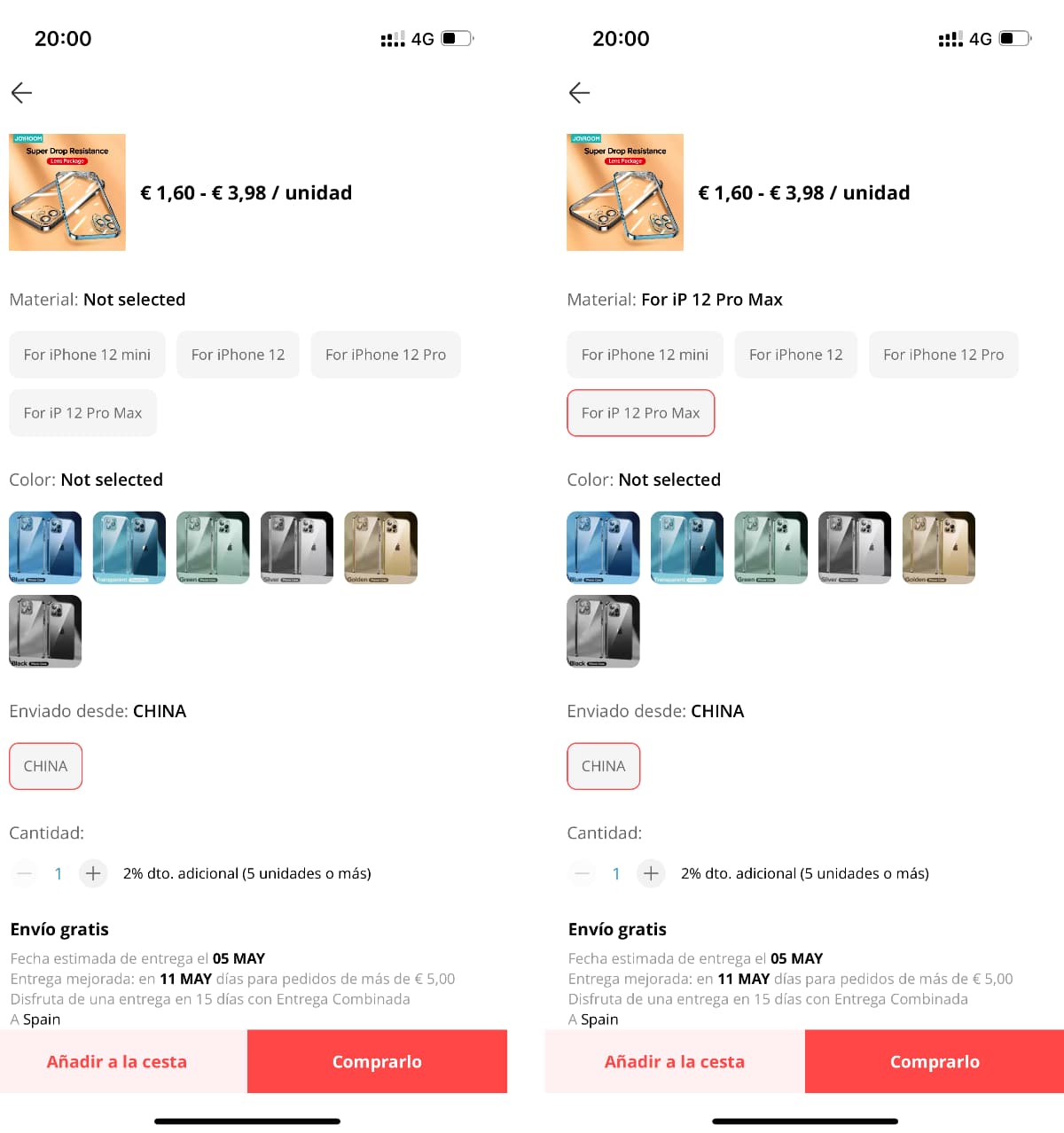Deselect "For iP 12 Pro Max" on right screen
Viewport: 1064px width, 1133px height.
point(640,413)
